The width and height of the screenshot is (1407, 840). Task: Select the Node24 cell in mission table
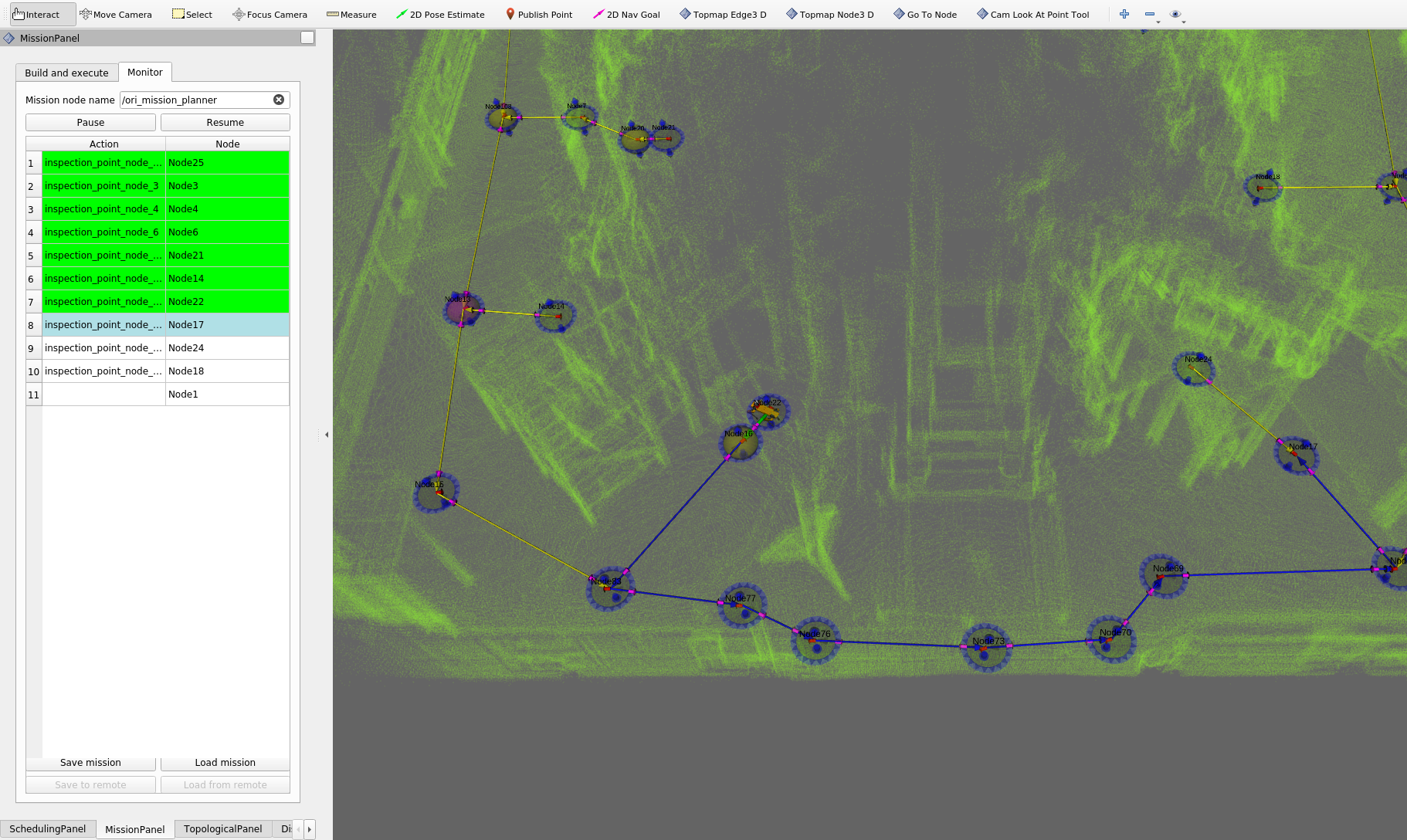(228, 348)
